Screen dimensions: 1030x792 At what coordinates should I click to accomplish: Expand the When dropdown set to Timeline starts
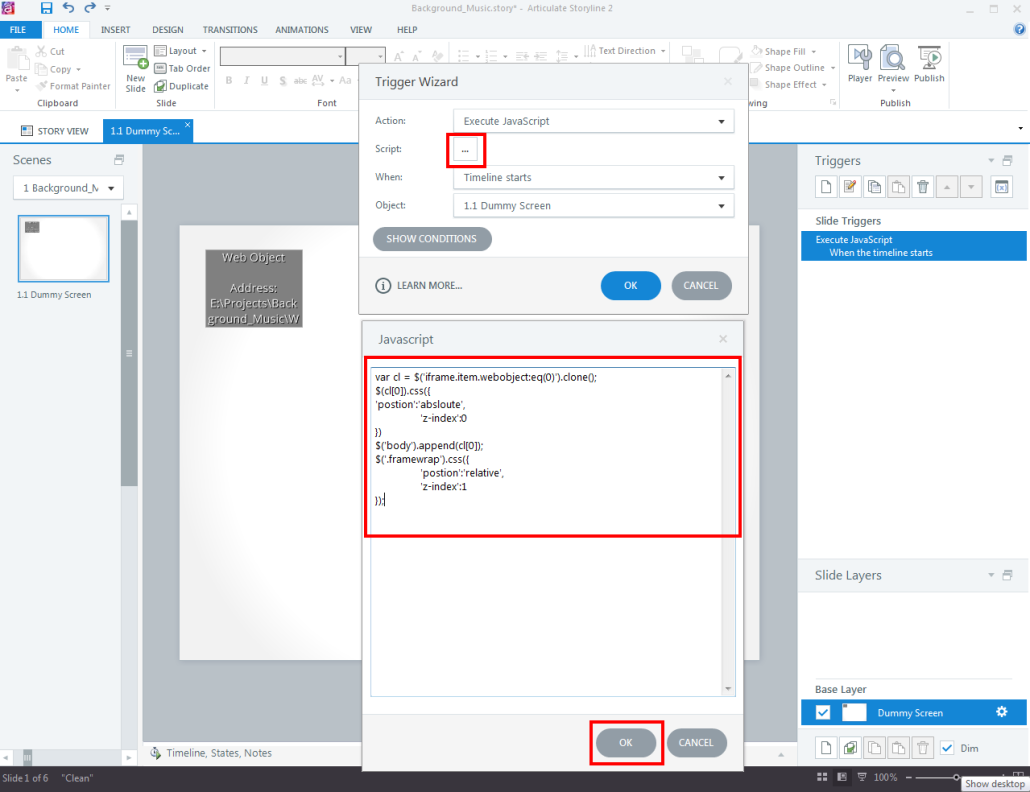(593, 177)
